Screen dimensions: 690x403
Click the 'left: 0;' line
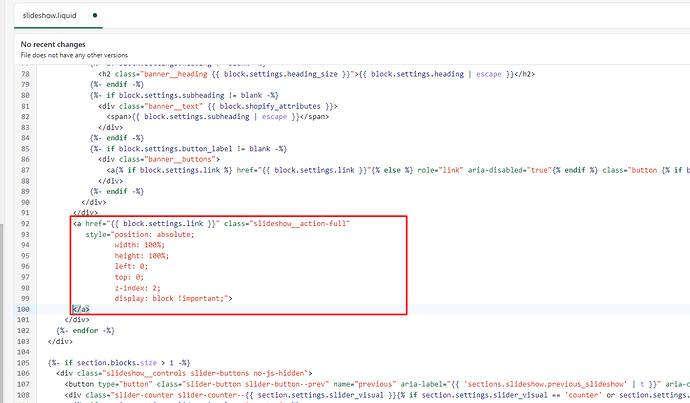(x=131, y=266)
